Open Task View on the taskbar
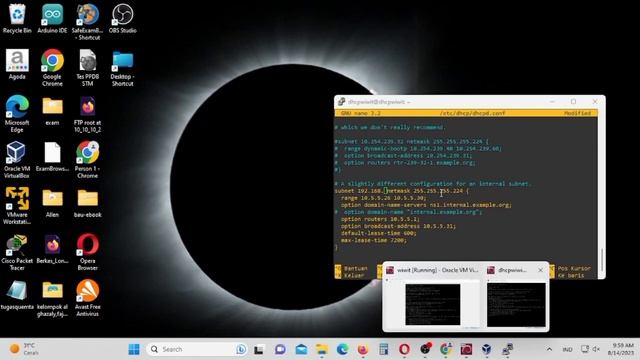The height and width of the screenshot is (360, 640). point(259,350)
